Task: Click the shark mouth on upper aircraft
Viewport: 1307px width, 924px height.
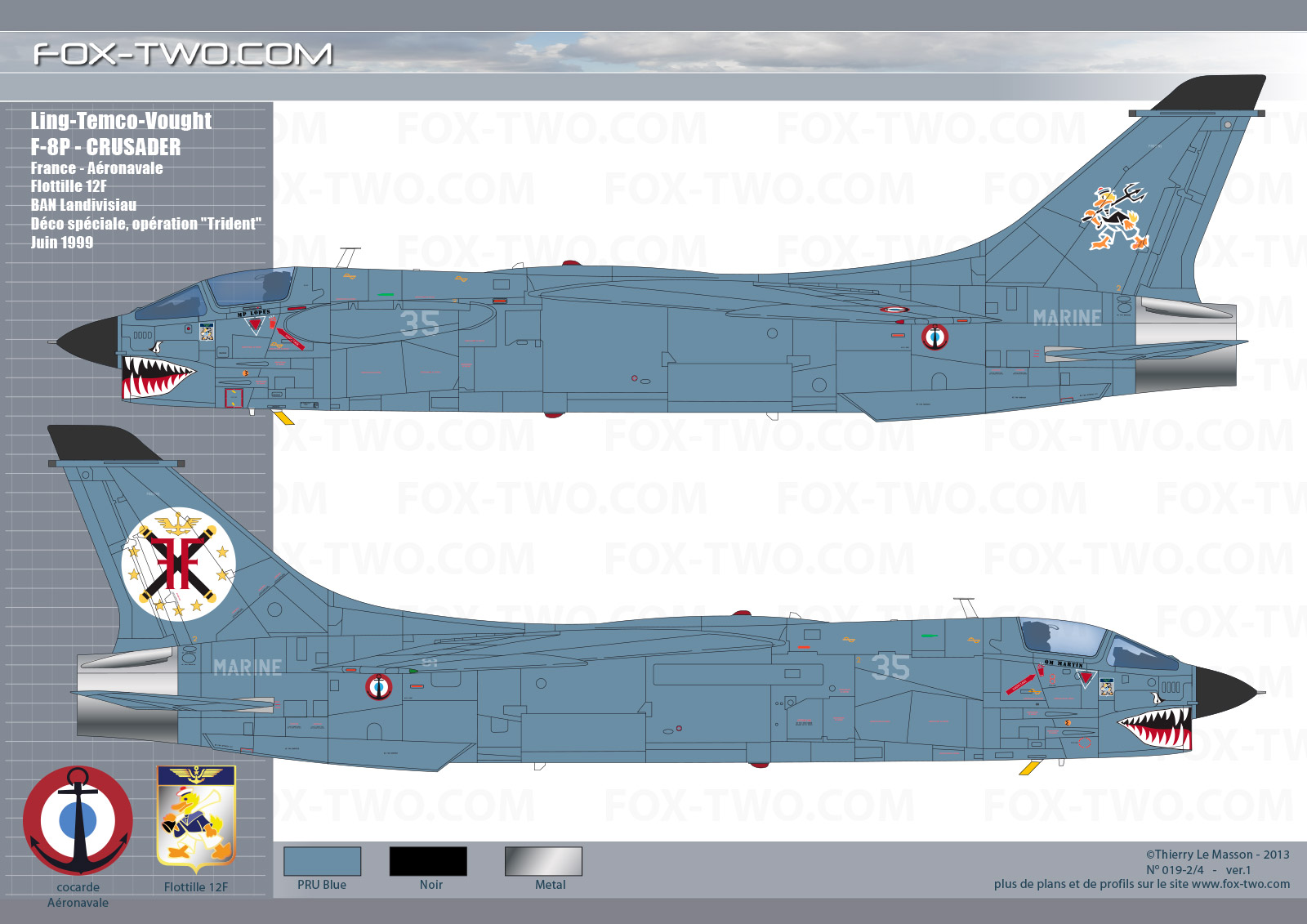Action: click(157, 377)
